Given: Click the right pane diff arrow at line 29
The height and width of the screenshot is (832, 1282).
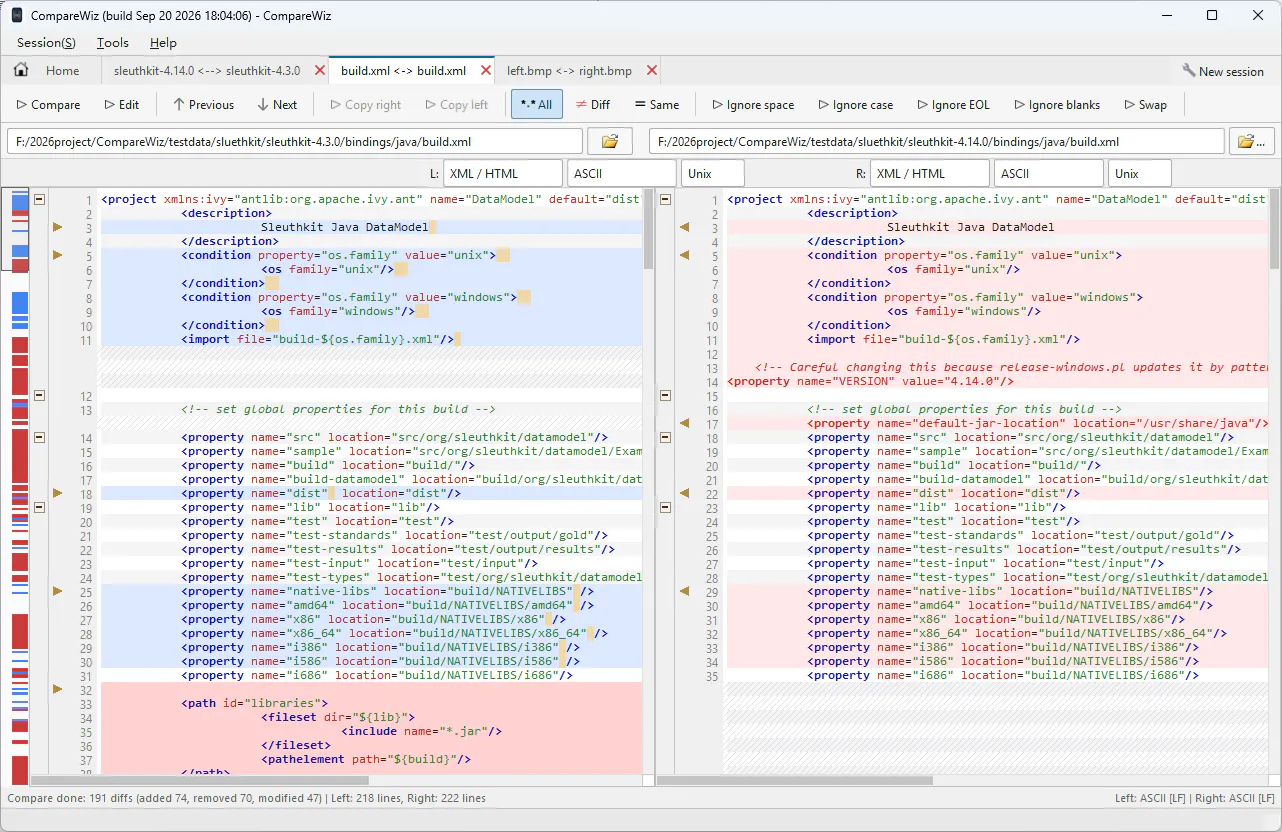Looking at the screenshot, I should [x=685, y=592].
